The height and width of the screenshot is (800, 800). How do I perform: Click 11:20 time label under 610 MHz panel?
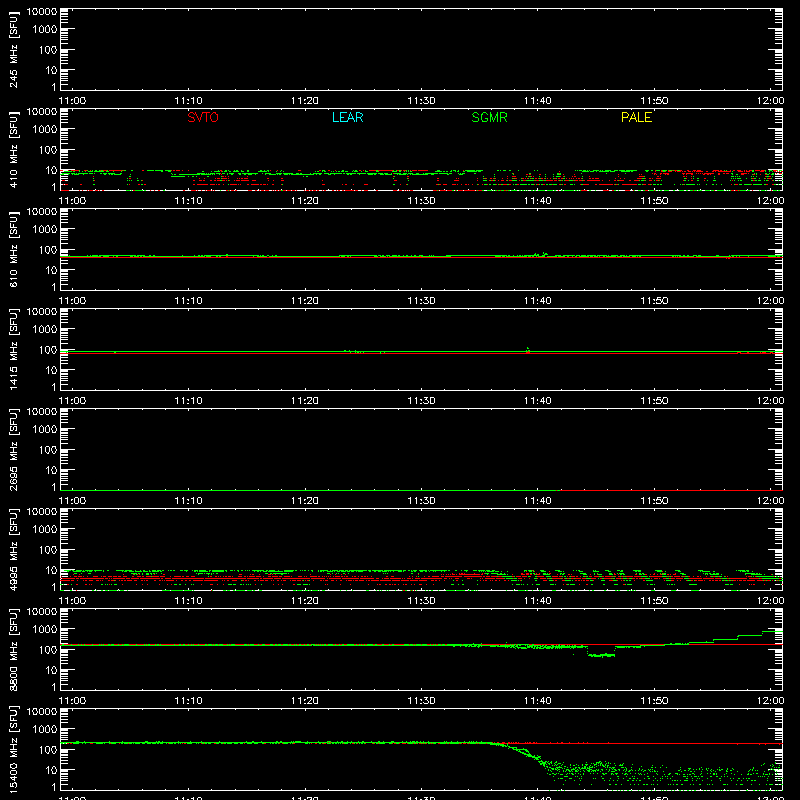pos(305,301)
